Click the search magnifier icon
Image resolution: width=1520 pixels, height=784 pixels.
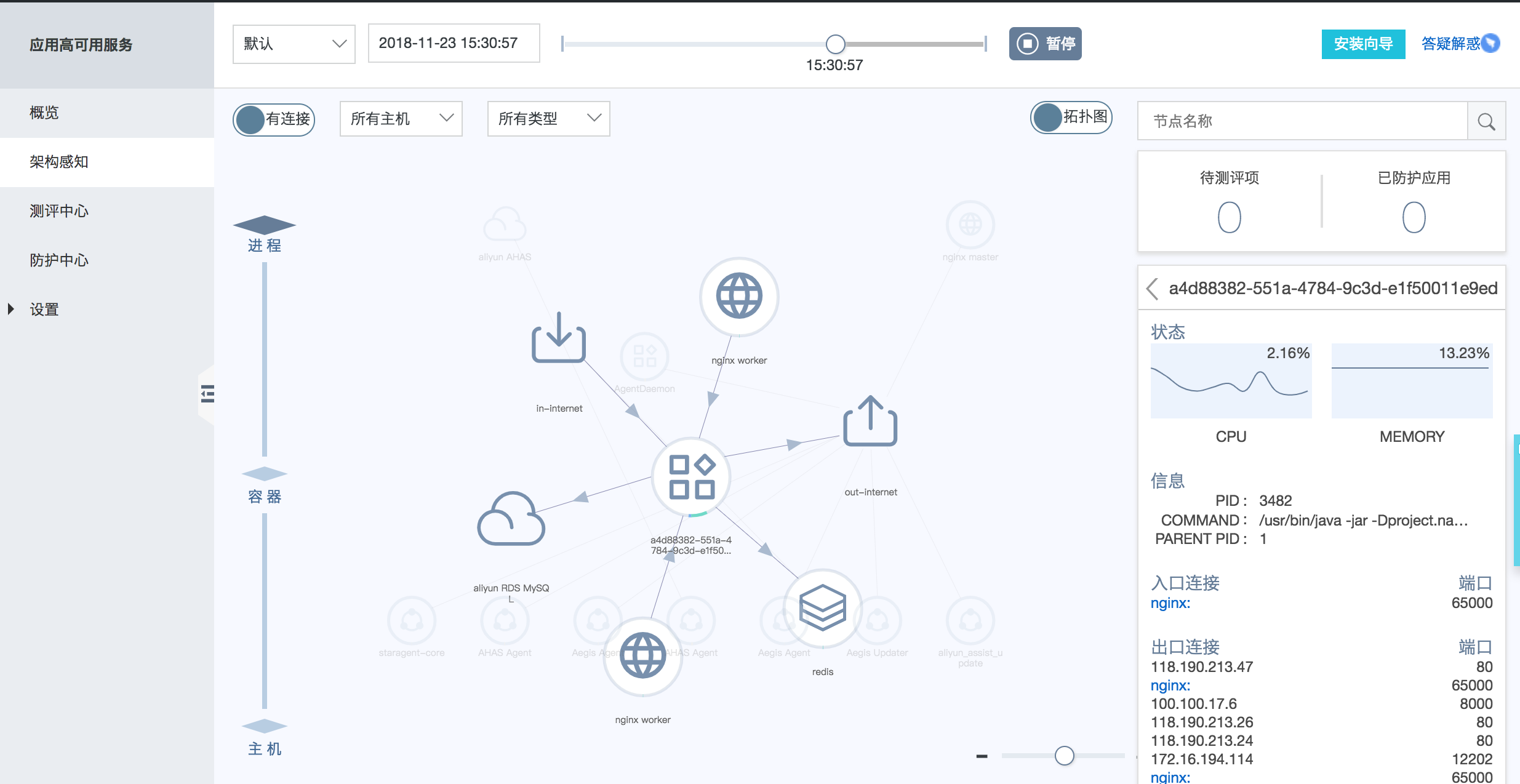coord(1486,121)
